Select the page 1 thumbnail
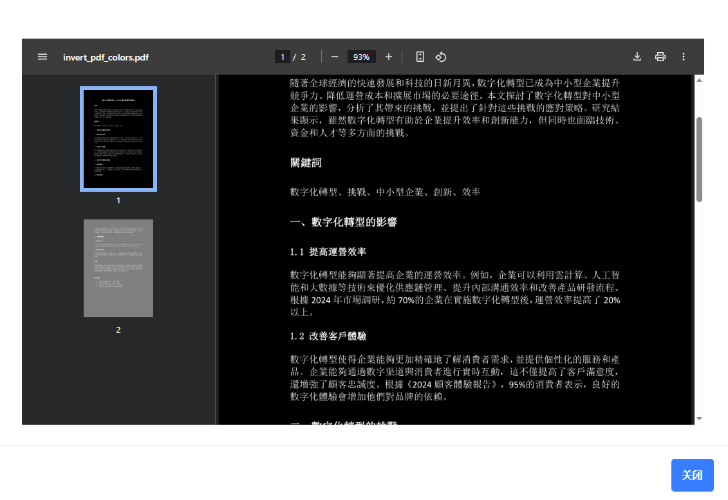728x500 pixels. 118,139
